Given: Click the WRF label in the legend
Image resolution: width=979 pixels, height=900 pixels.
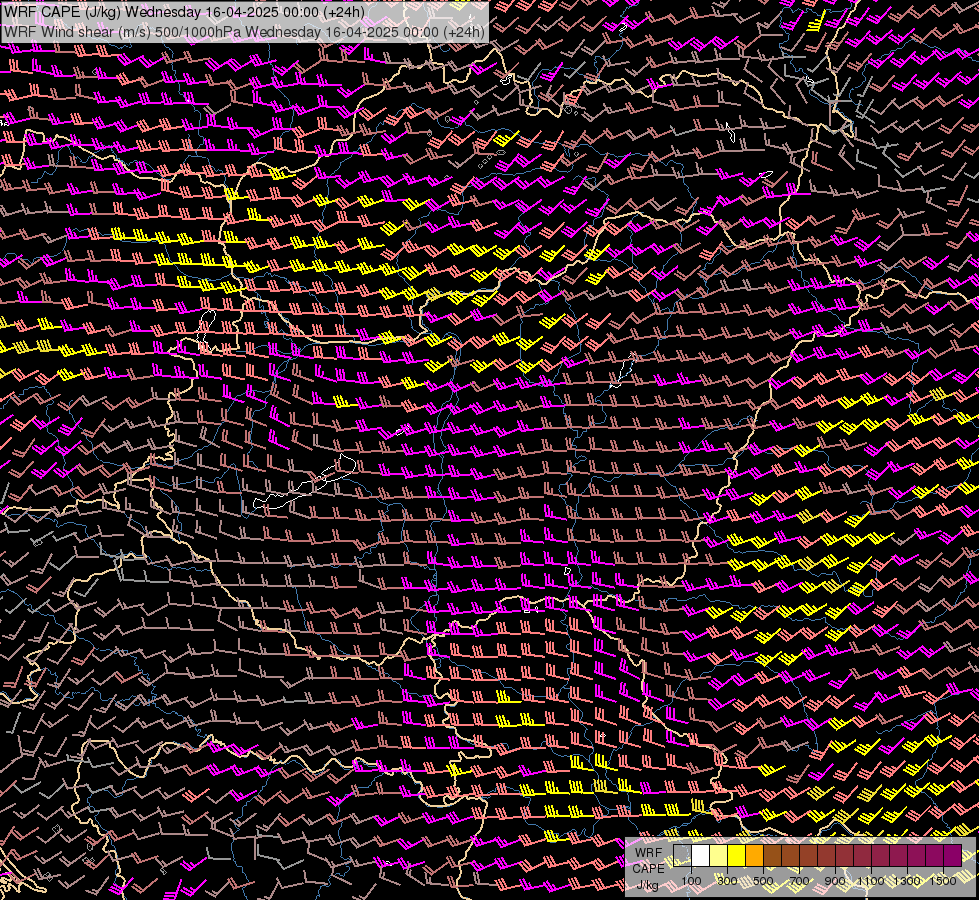Looking at the screenshot, I should [x=648, y=853].
